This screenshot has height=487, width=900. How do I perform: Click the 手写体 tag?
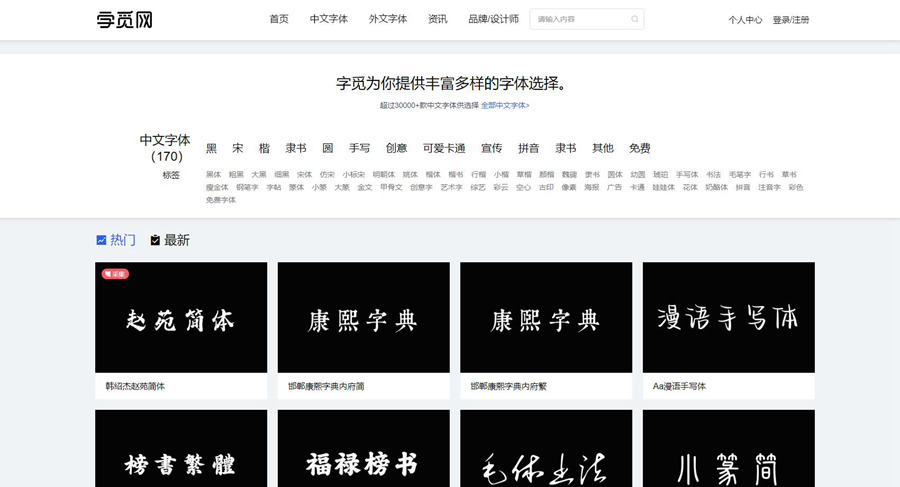click(687, 175)
